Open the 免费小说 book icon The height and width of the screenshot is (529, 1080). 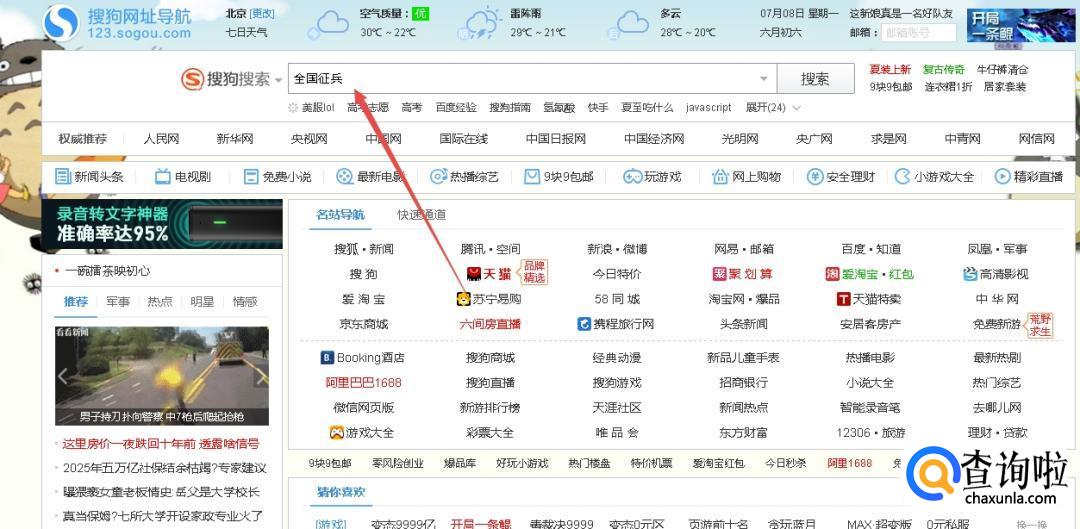(x=251, y=176)
